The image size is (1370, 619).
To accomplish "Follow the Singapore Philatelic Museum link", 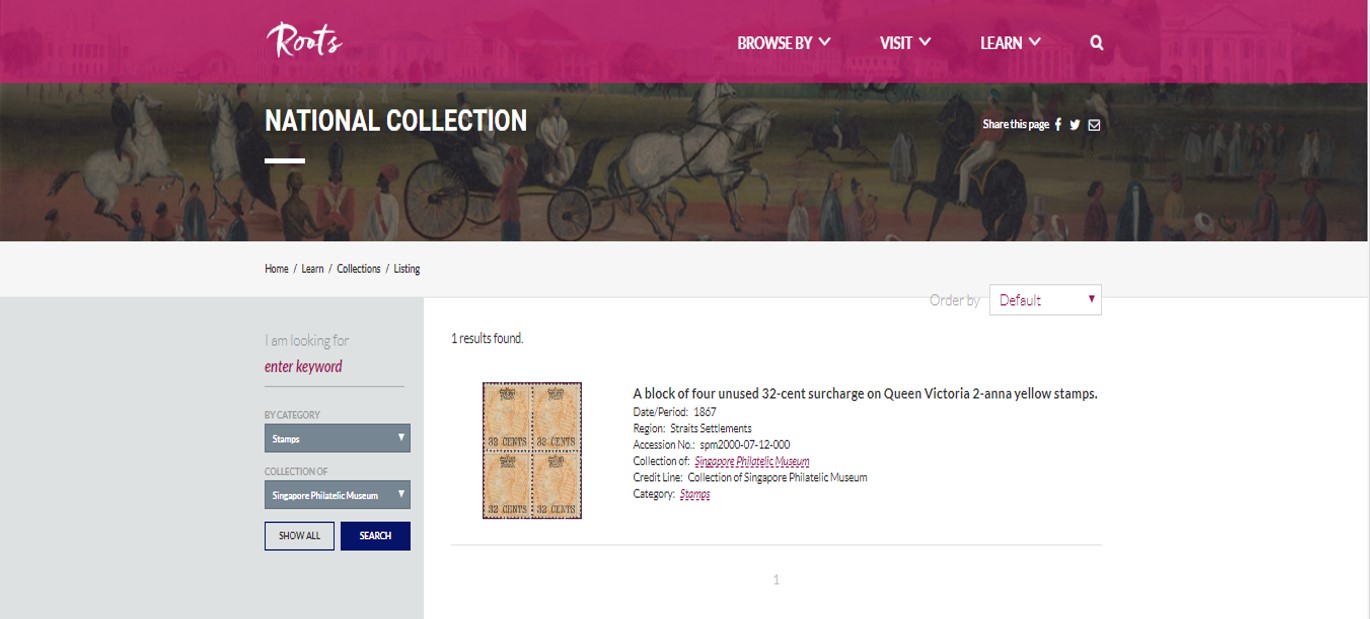I will (752, 461).
